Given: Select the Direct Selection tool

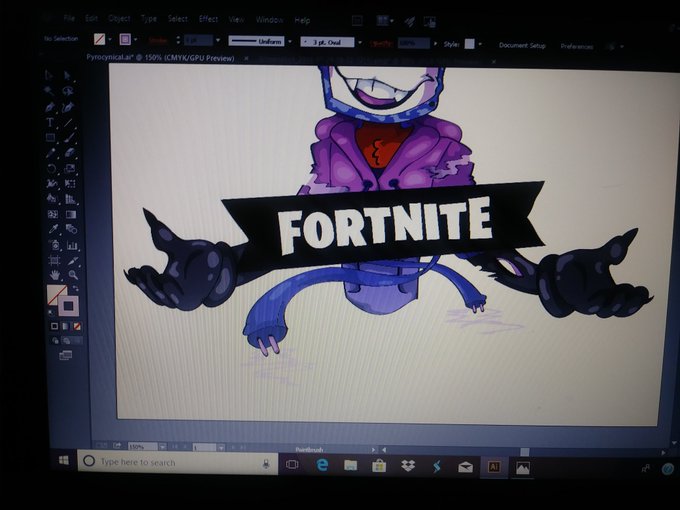Looking at the screenshot, I should pos(67,76).
